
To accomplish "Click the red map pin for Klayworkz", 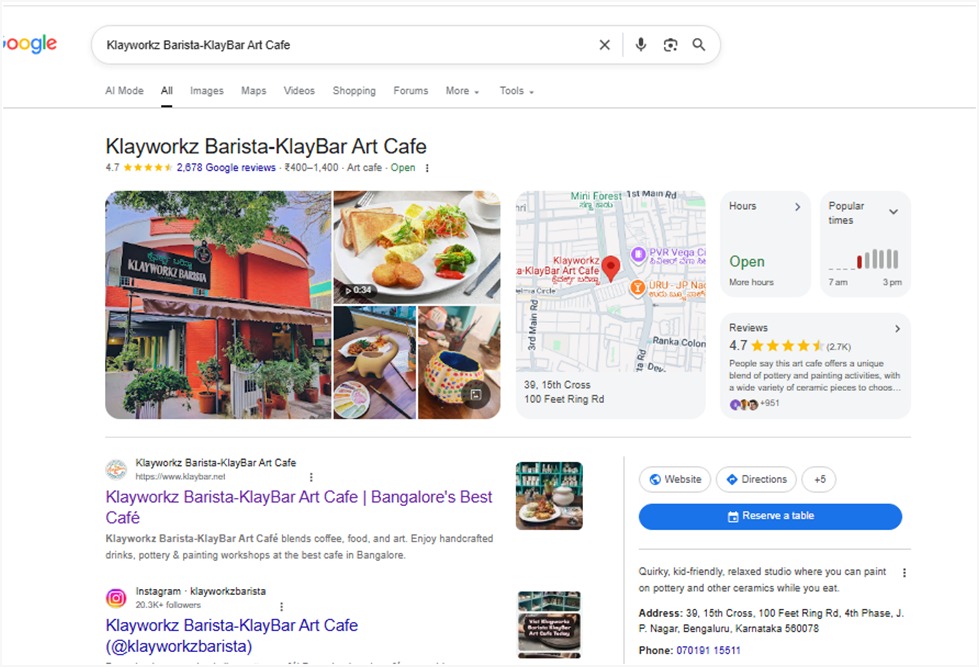I will 611,269.
